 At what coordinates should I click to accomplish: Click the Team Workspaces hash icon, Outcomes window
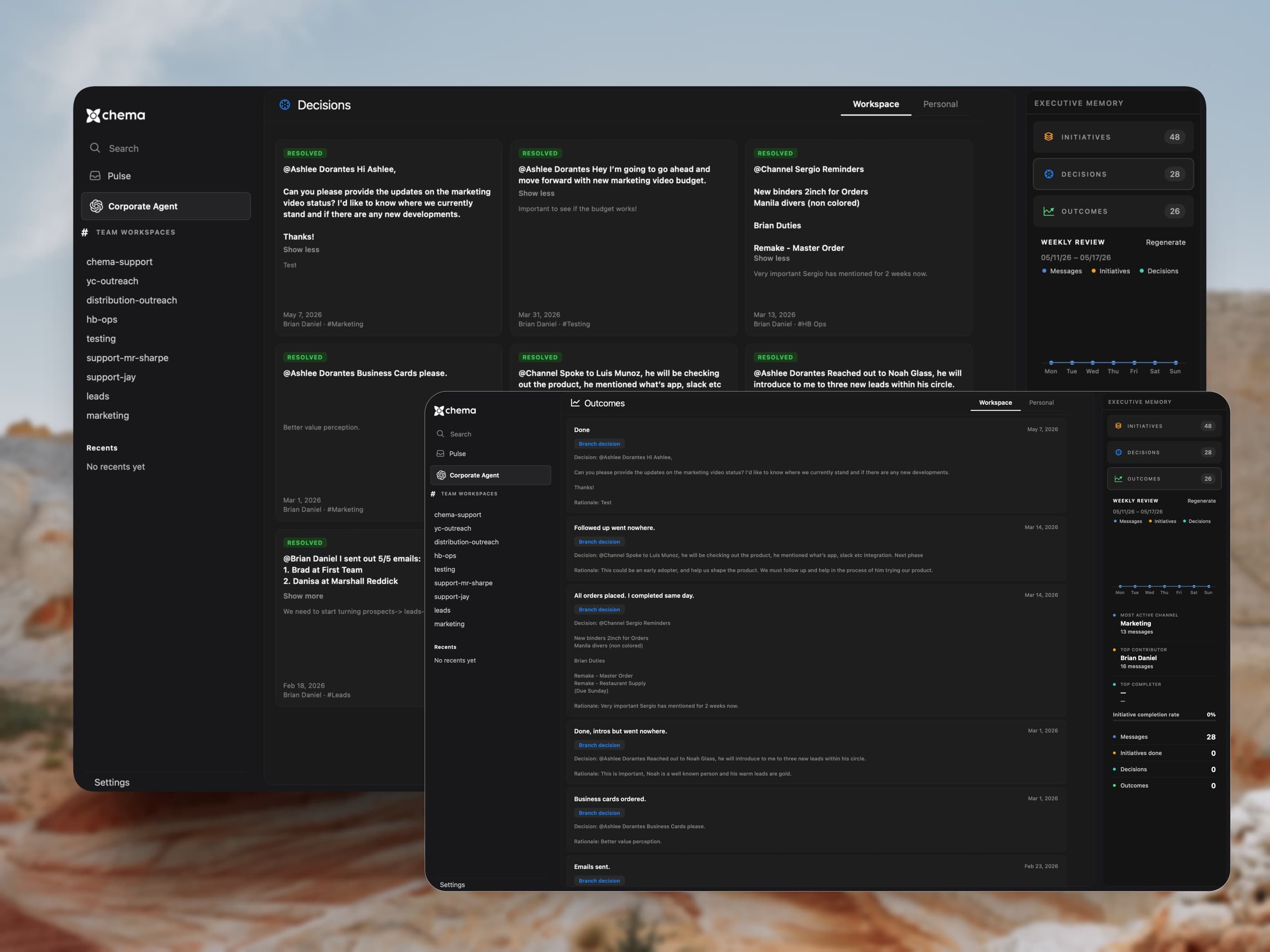[x=433, y=494]
